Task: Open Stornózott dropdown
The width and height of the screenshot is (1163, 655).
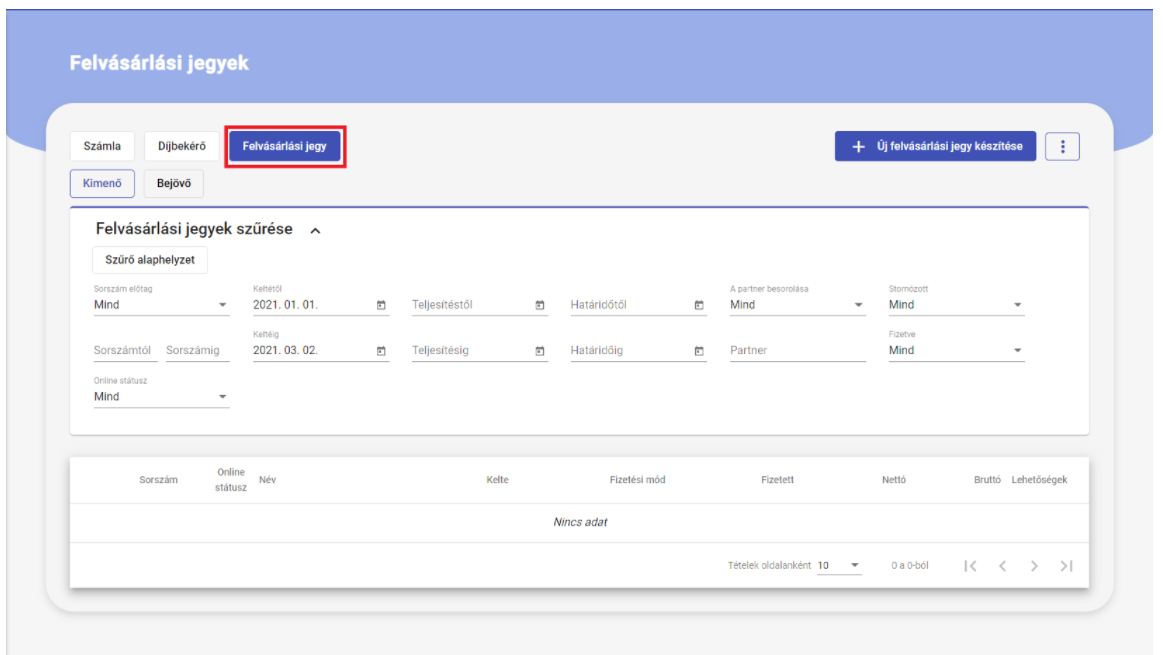Action: [956, 305]
